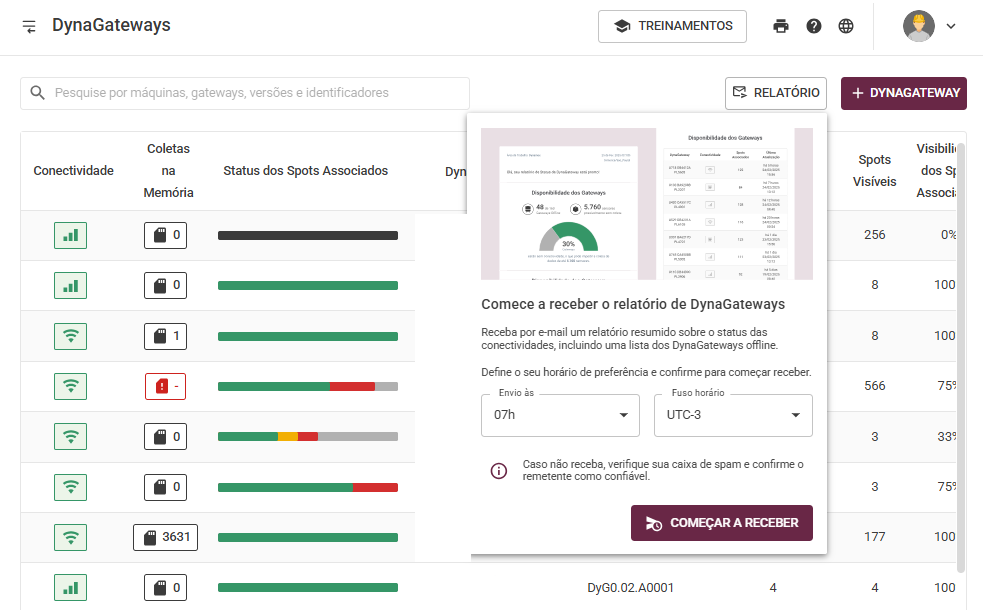Click the all-black spots status bar
Screen dimensions: 983x610
(x=308, y=236)
